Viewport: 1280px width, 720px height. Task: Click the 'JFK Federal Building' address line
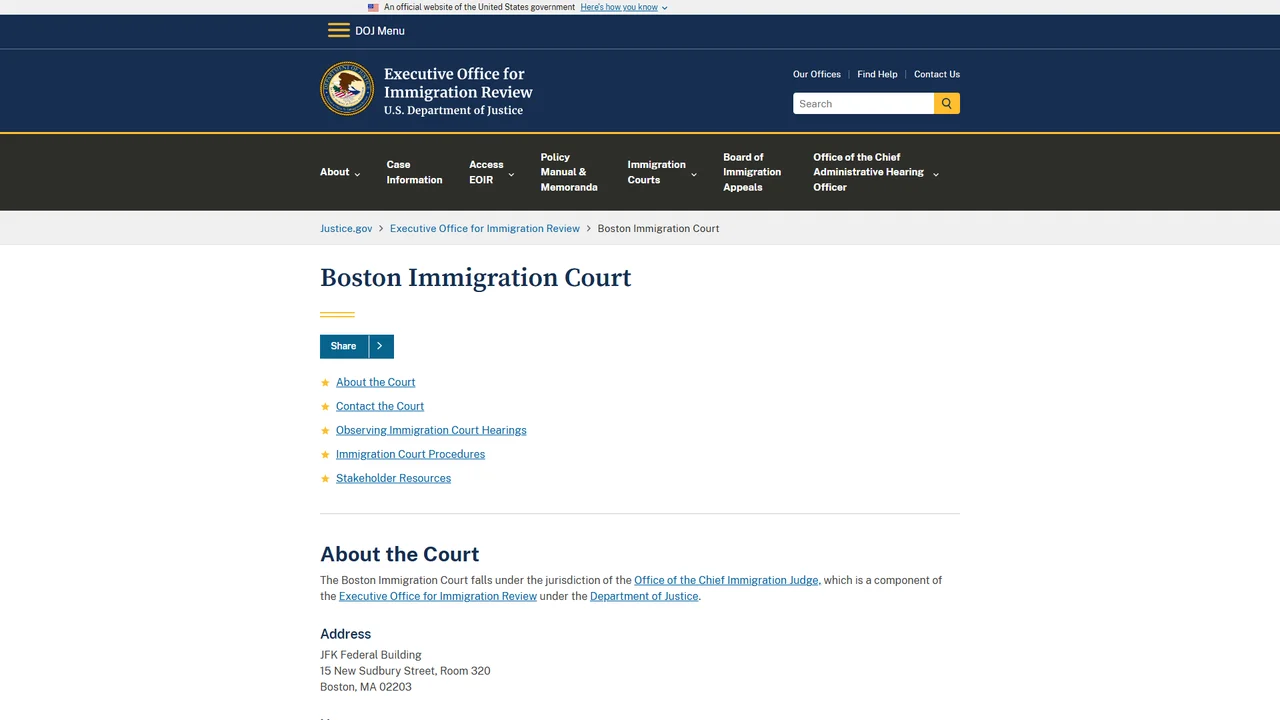[x=371, y=655]
